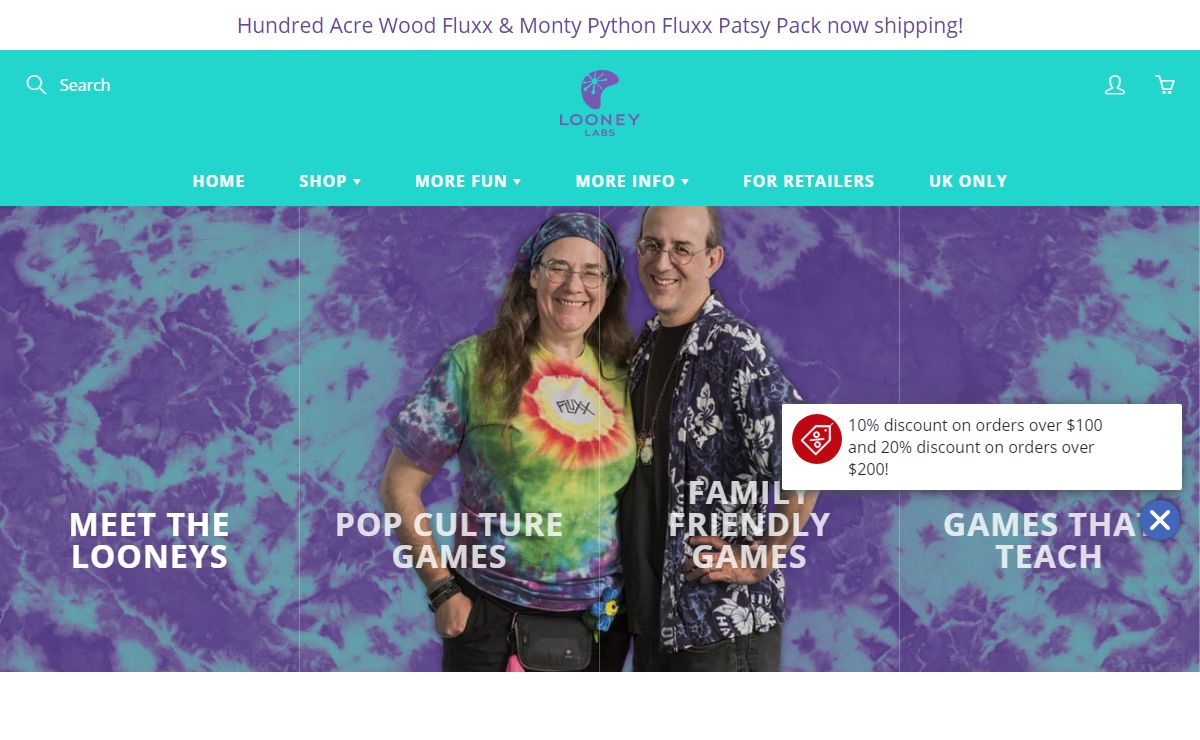This screenshot has width=1200, height=740.
Task: Click the Fluxx logo on the tie-dye shirt
Action: [575, 408]
